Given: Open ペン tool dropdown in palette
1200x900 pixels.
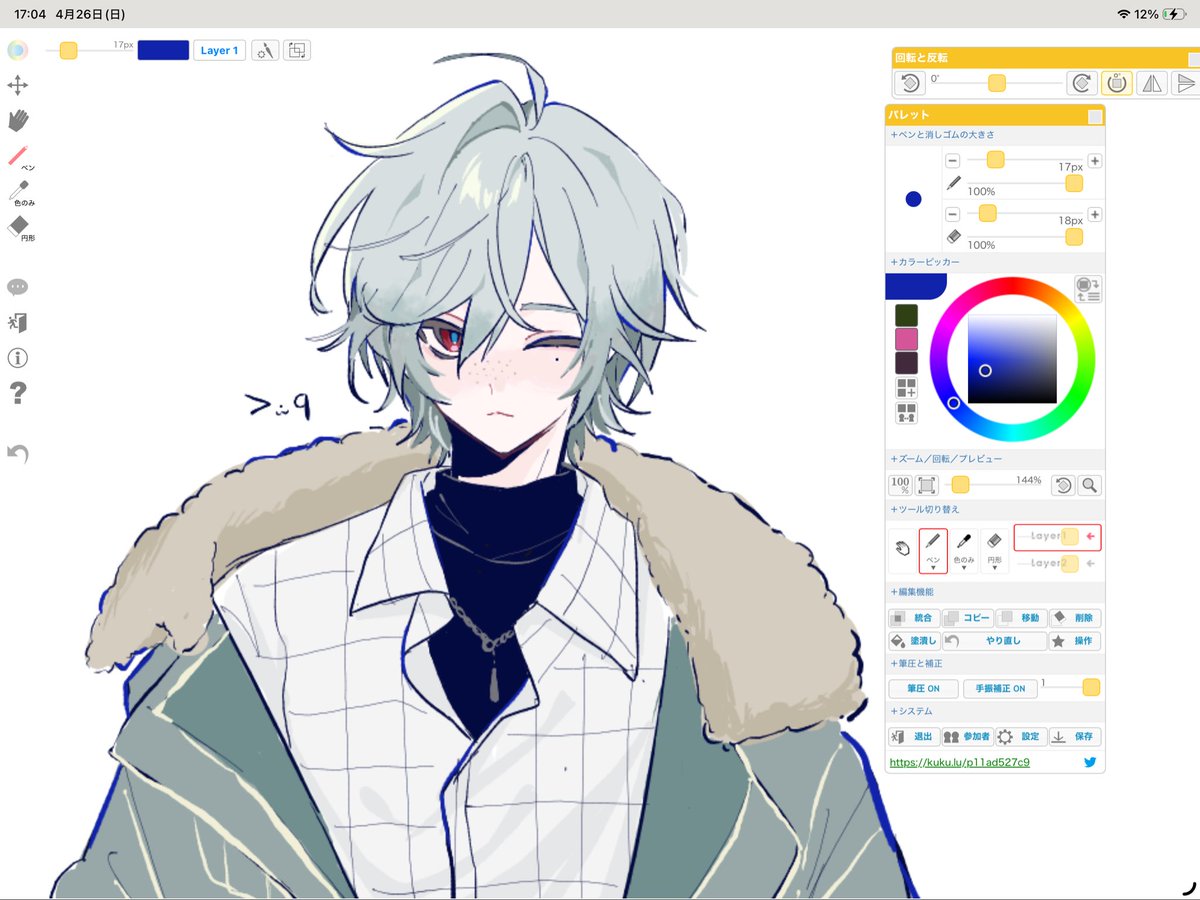Looking at the screenshot, I should tap(933, 551).
